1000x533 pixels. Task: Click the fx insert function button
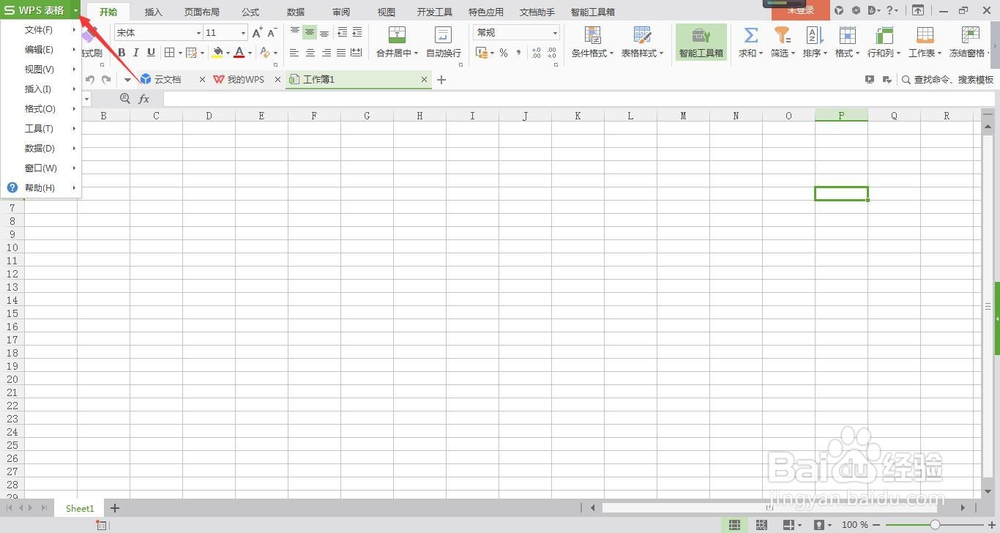point(144,99)
